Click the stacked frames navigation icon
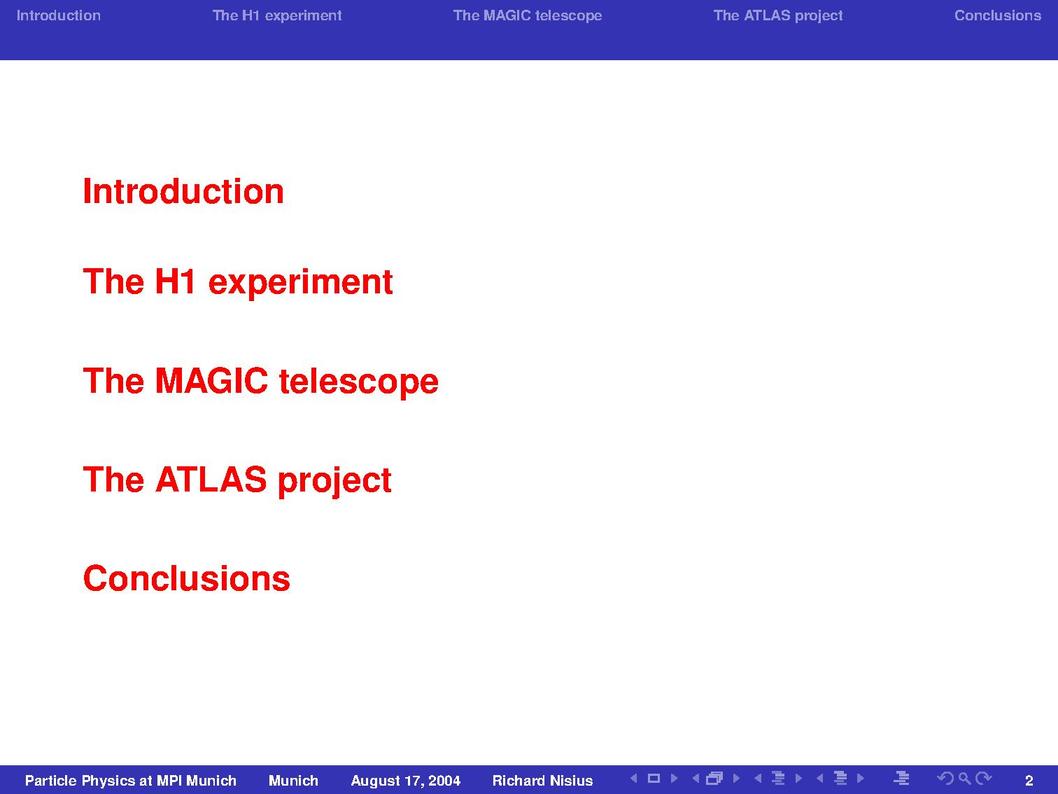The height and width of the screenshot is (794, 1058). tap(714, 778)
